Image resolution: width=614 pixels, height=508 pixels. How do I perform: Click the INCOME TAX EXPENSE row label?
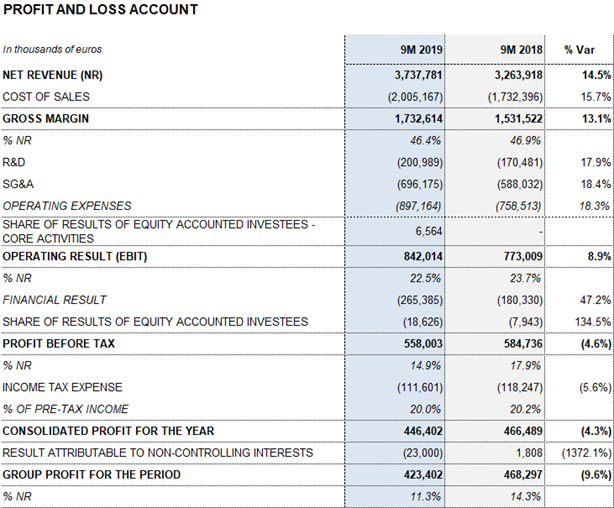click(x=62, y=387)
